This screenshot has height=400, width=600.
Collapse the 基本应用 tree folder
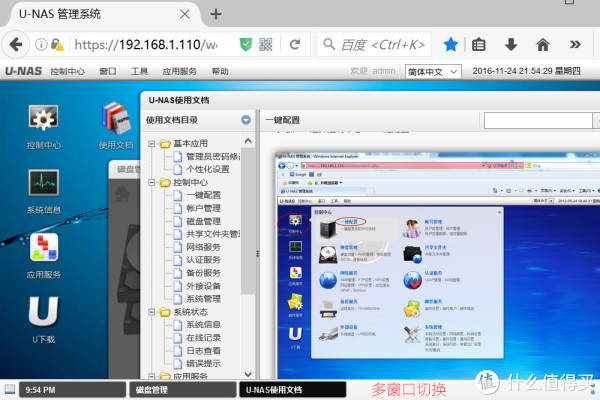(152, 144)
